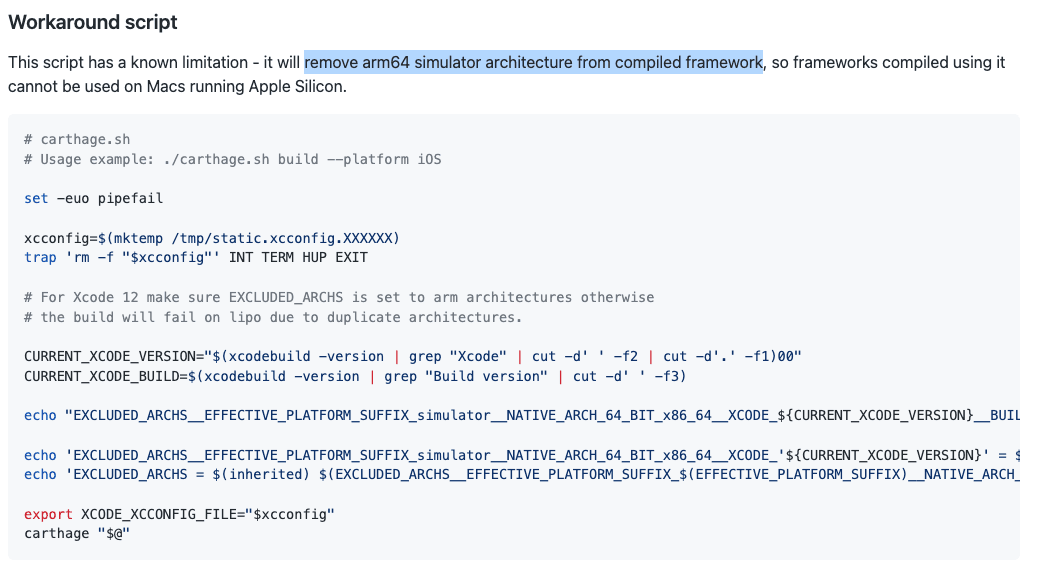Click the blue "set" keyword

[36, 198]
